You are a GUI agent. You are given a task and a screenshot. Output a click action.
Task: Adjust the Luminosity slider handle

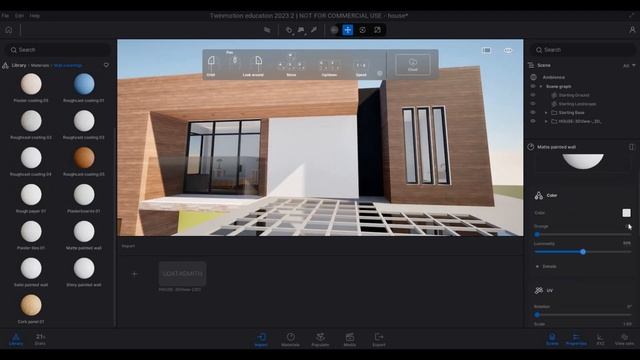click(x=583, y=252)
